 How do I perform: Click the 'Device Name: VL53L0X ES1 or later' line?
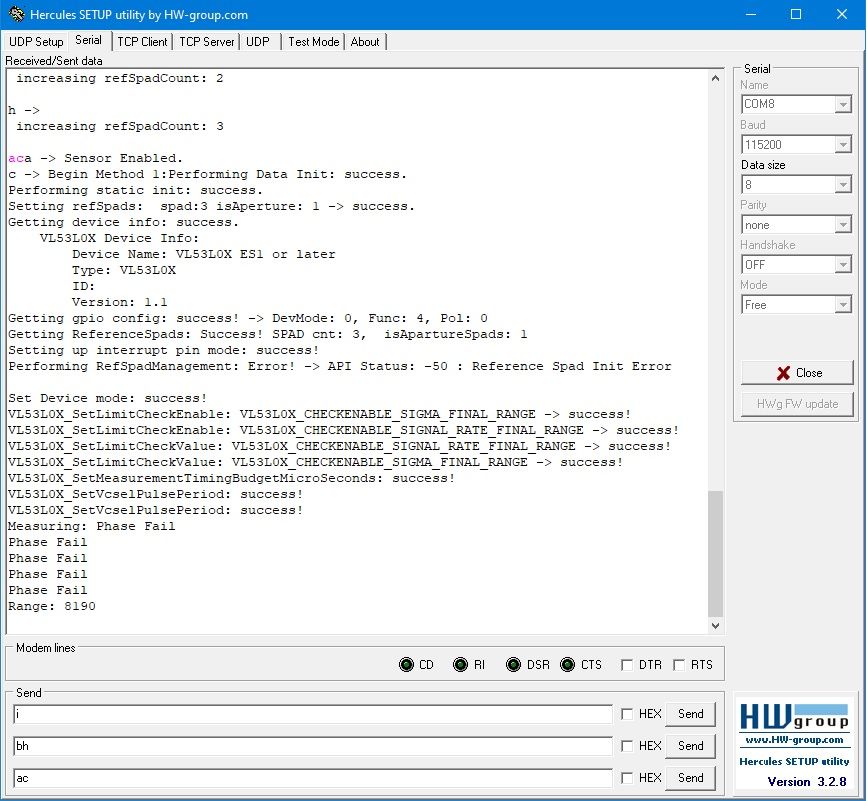[203, 254]
